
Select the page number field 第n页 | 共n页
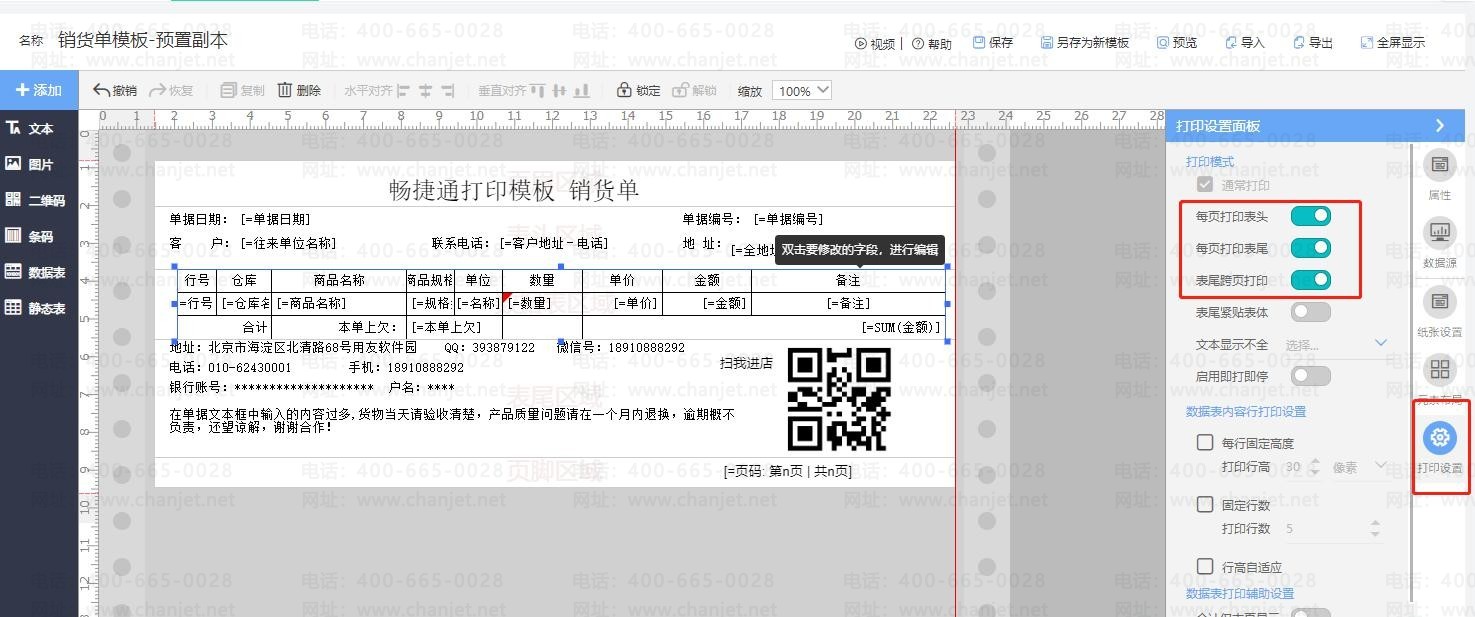(x=788, y=471)
